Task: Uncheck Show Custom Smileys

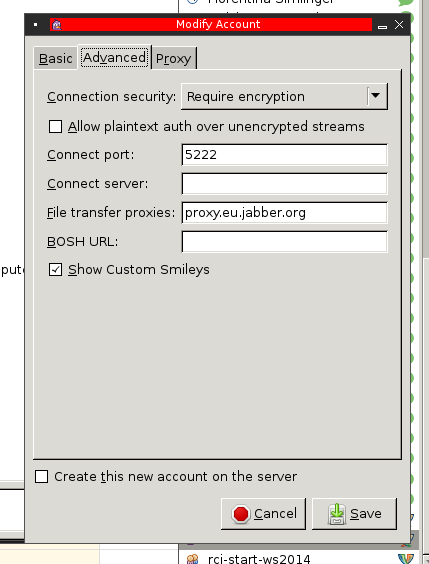Action: point(55,270)
